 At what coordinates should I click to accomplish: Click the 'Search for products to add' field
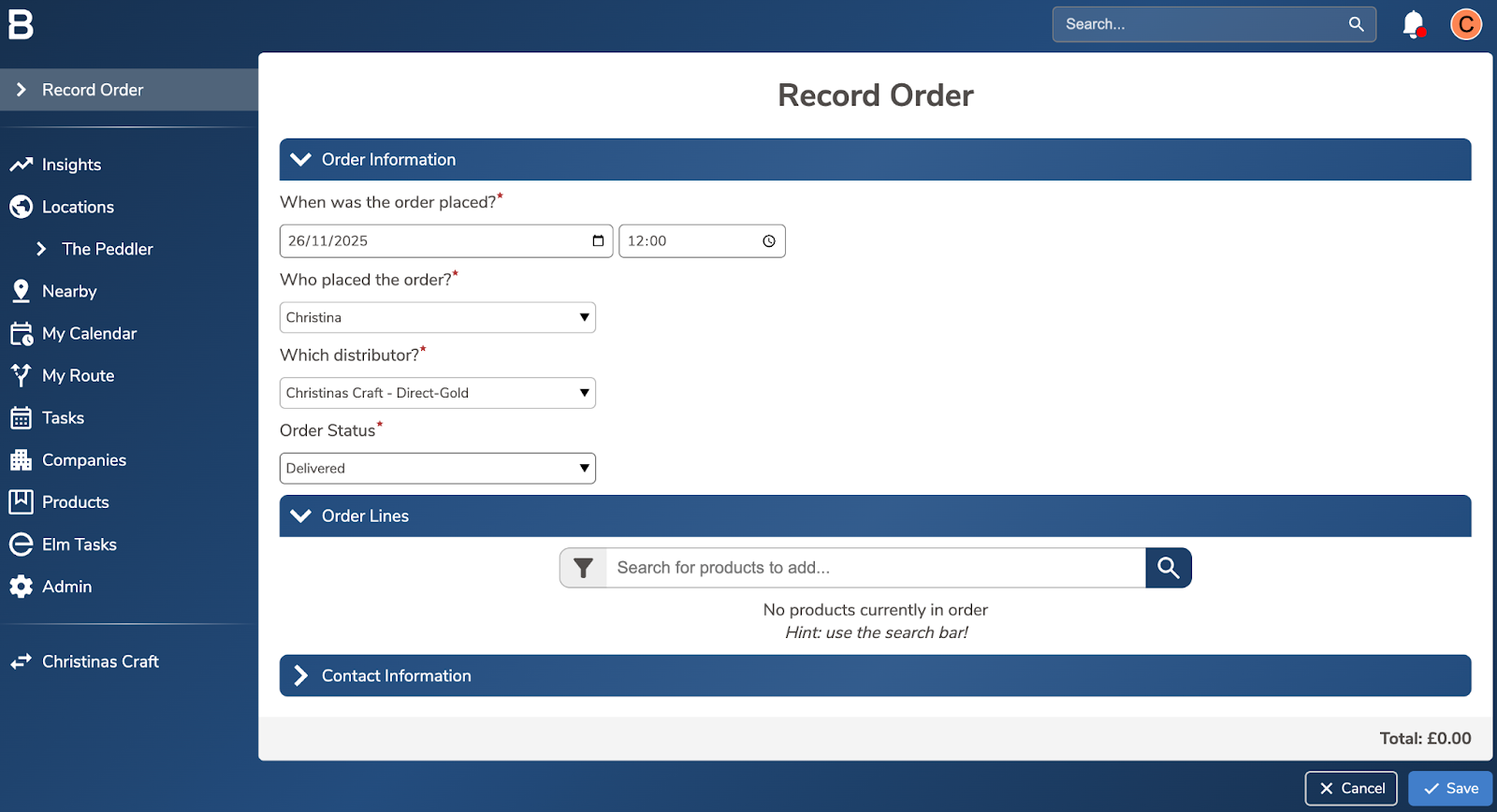(x=875, y=568)
